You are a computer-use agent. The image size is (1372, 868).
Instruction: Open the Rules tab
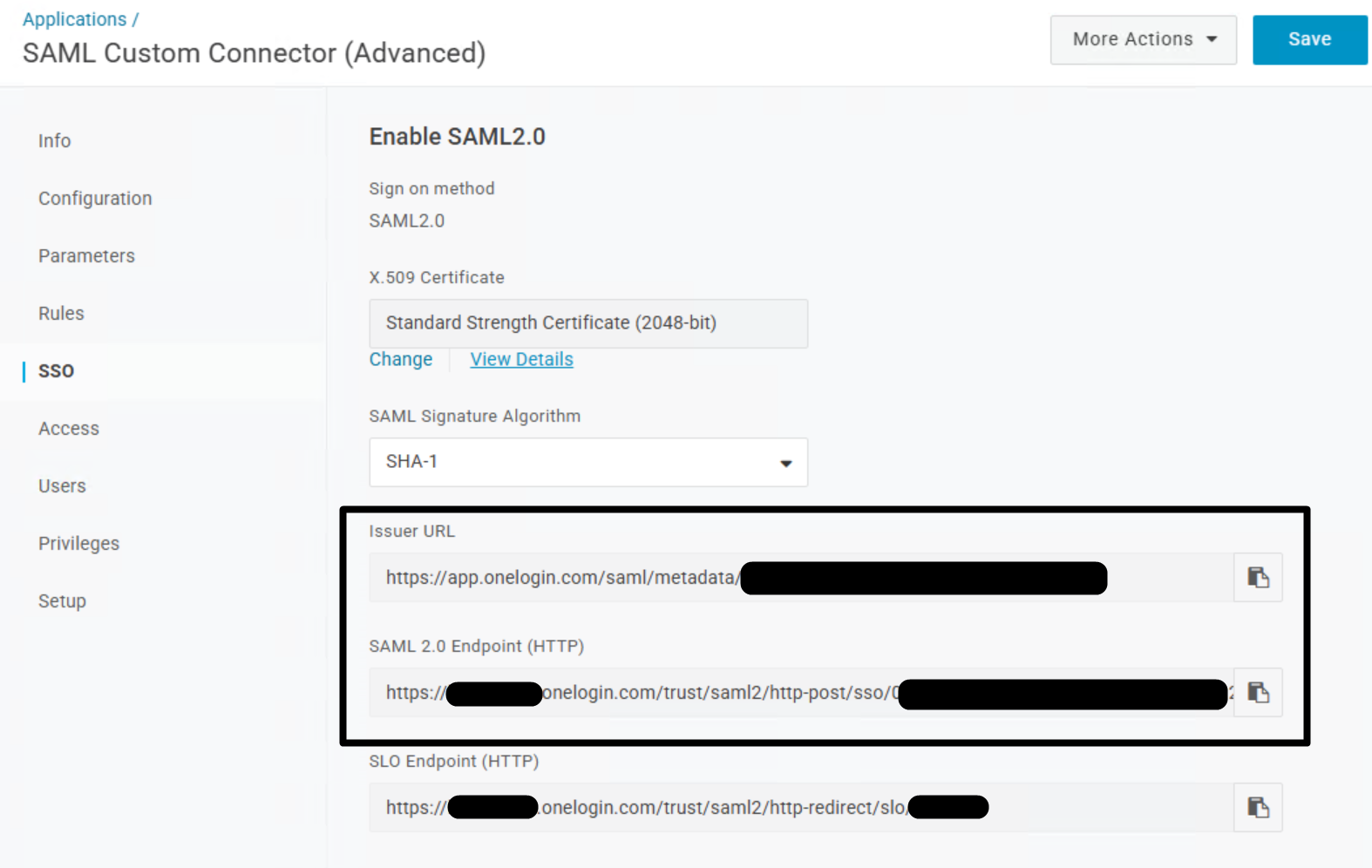pos(61,314)
